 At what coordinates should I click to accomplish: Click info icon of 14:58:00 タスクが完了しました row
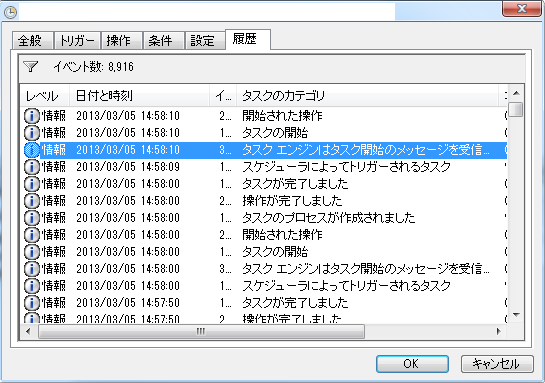[x=32, y=184]
